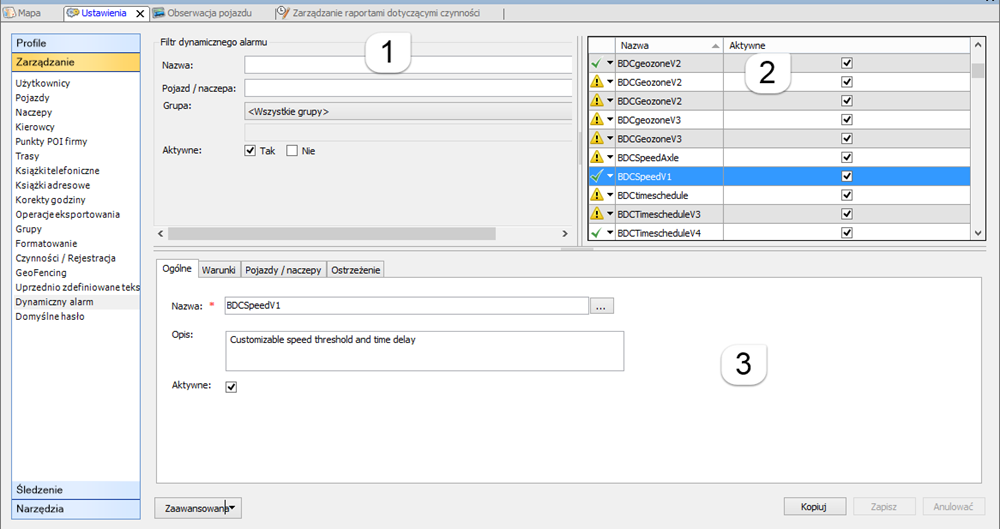This screenshot has height=529, width=1000.
Task: Click the report management tab clock icon
Action: click(284, 13)
